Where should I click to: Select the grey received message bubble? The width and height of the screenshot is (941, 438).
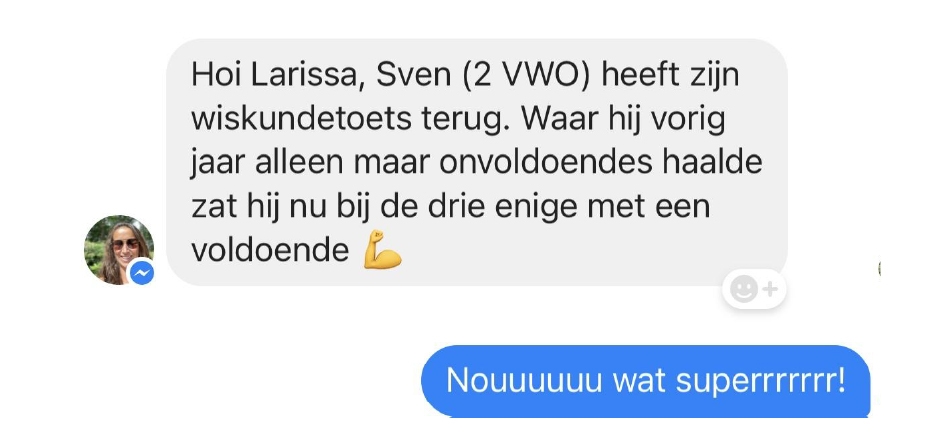click(477, 162)
